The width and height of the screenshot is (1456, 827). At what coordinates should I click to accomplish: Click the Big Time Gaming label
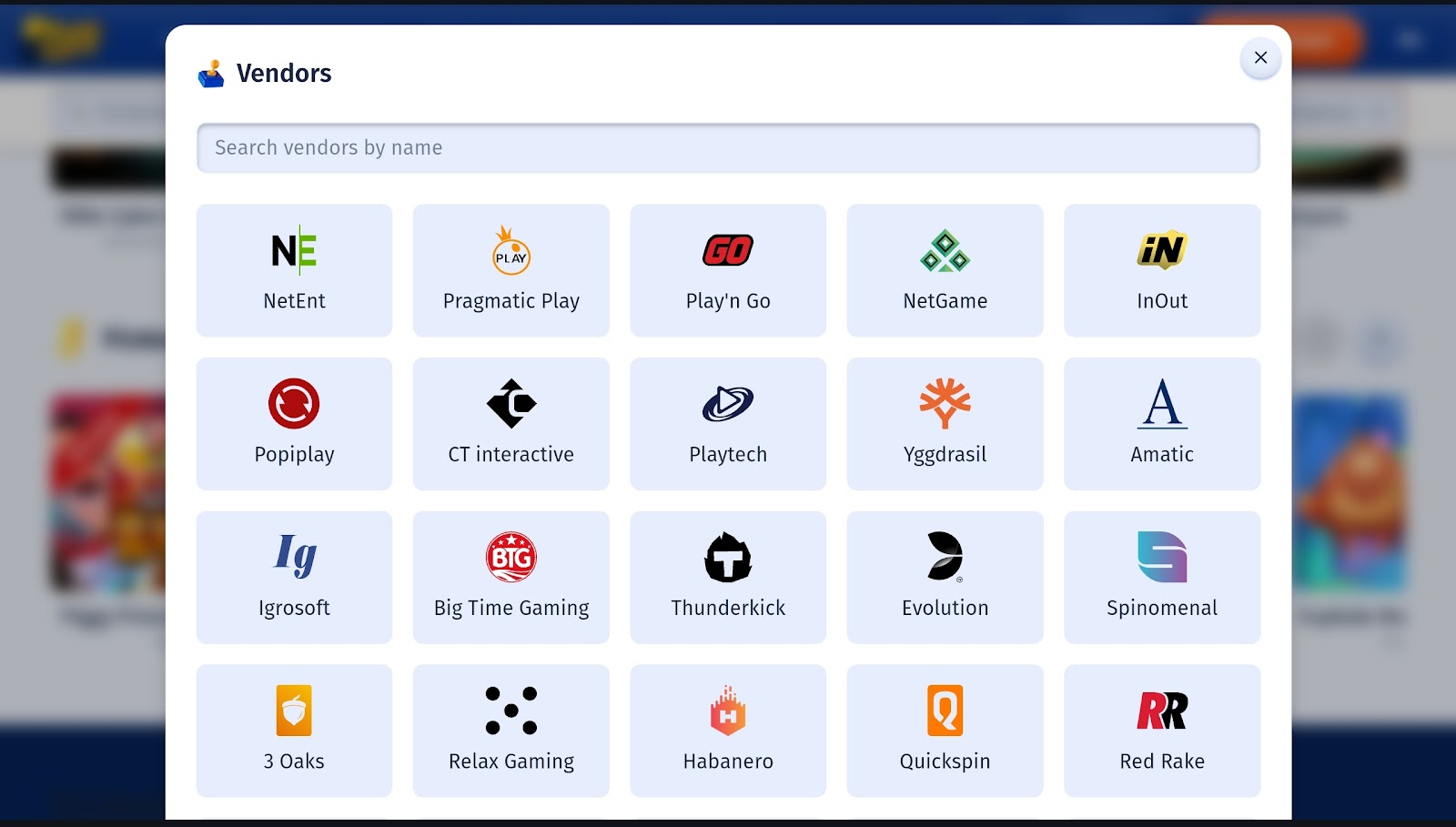click(x=511, y=609)
